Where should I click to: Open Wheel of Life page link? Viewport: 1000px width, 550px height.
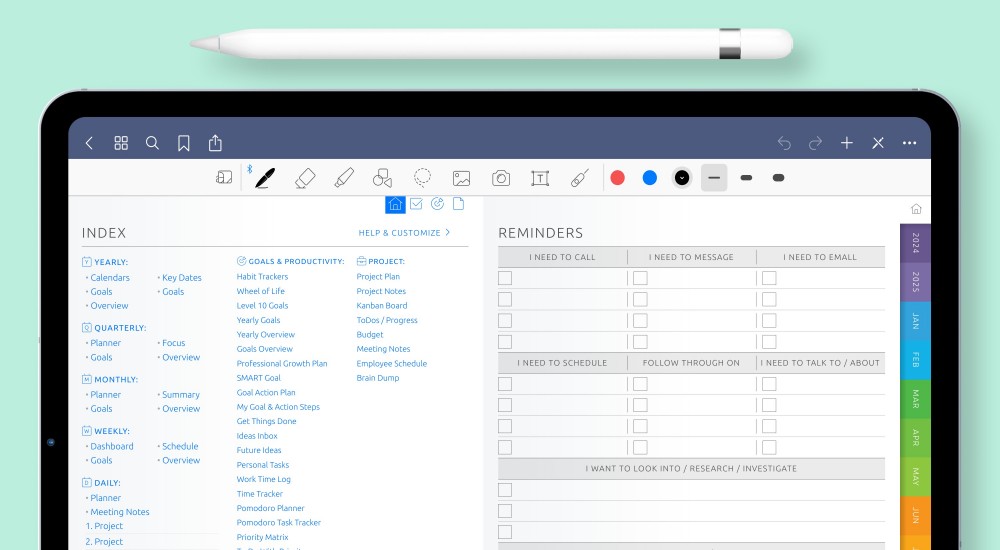pyautogui.click(x=260, y=291)
